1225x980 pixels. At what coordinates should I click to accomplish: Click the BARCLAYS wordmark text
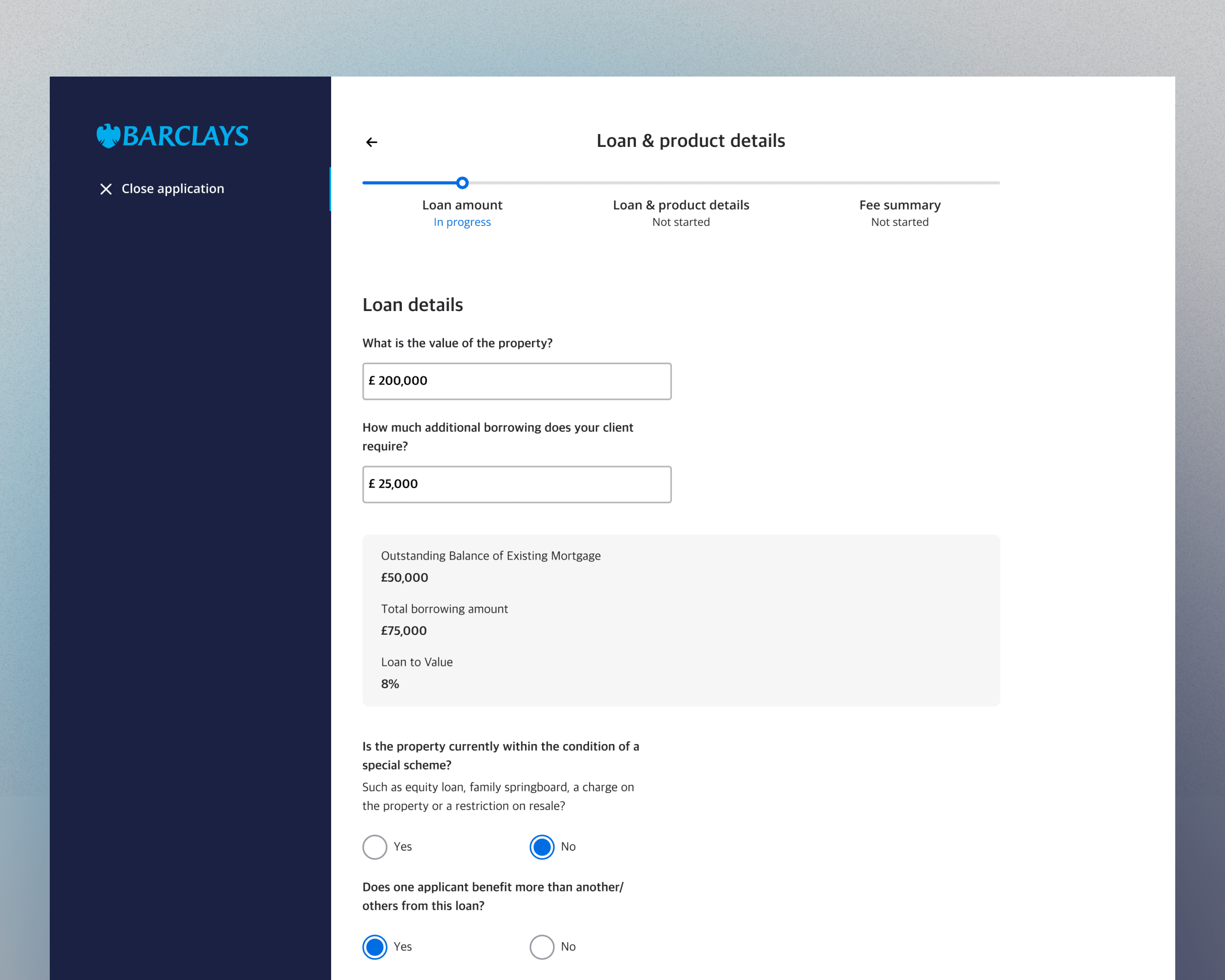(185, 136)
